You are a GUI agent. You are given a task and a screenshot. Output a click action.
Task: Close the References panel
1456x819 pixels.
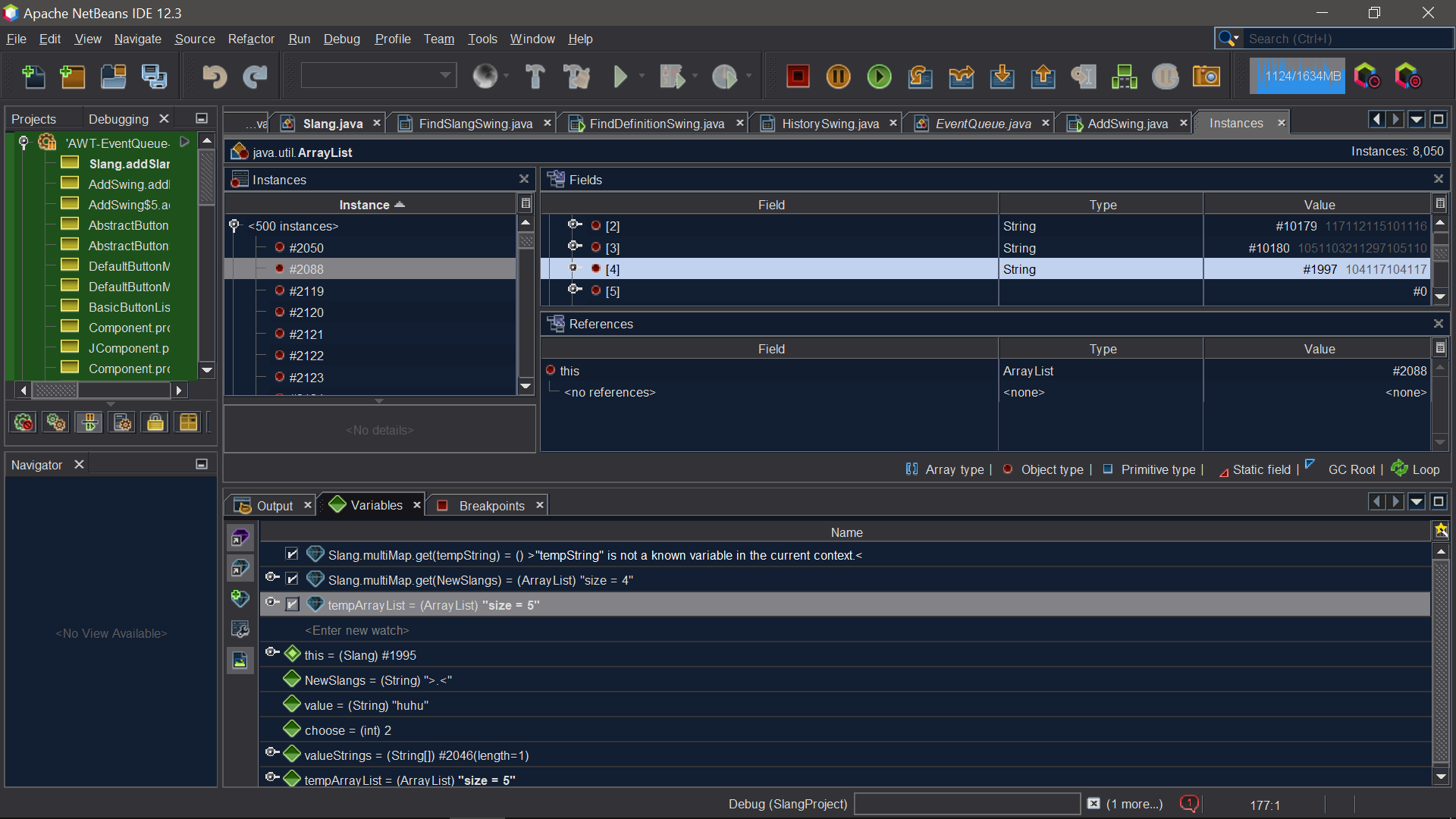[1439, 324]
